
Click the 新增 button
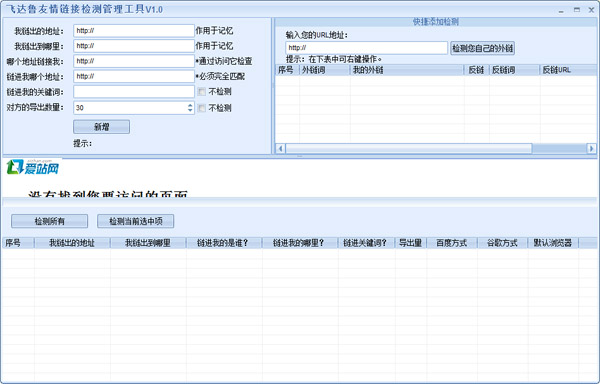coord(101,127)
